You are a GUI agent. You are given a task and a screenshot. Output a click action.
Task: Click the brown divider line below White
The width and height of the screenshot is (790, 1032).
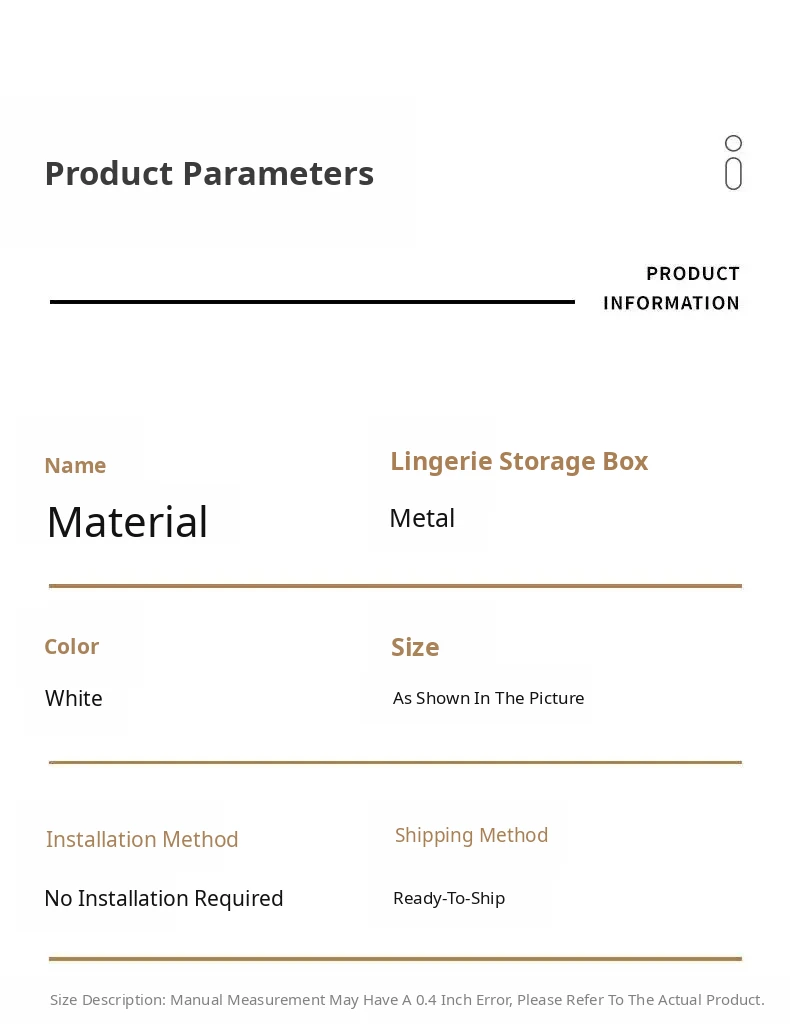395,762
